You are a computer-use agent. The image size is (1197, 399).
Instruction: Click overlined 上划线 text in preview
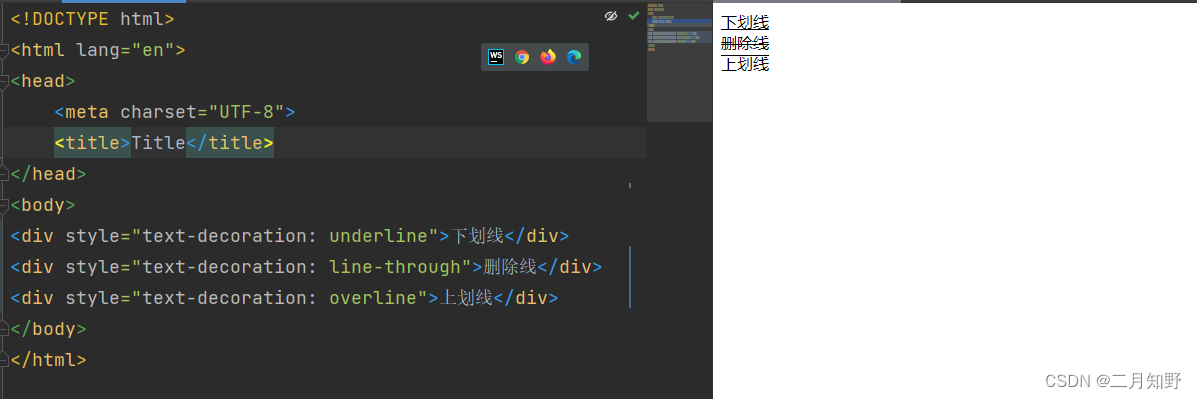[x=744, y=64]
